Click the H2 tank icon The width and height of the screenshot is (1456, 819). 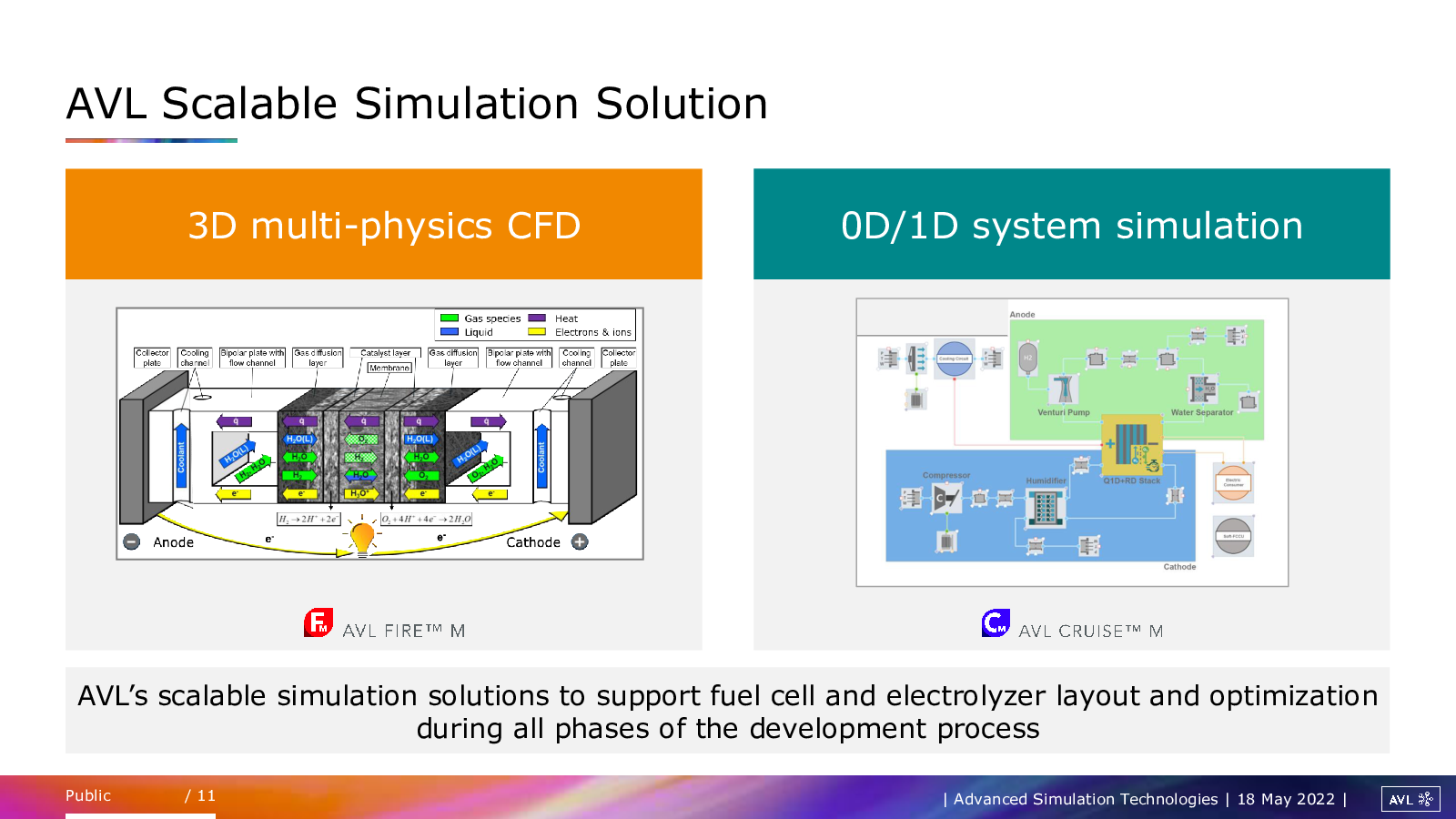pos(1028,358)
